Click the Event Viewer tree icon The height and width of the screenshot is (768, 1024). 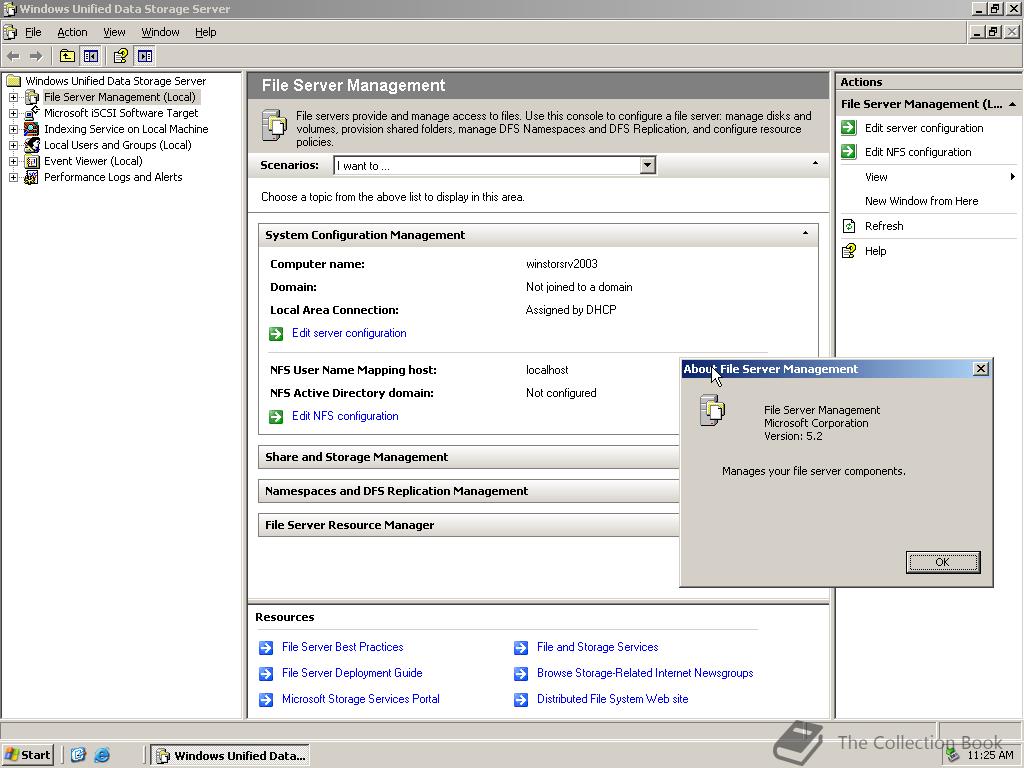pyautogui.click(x=32, y=161)
